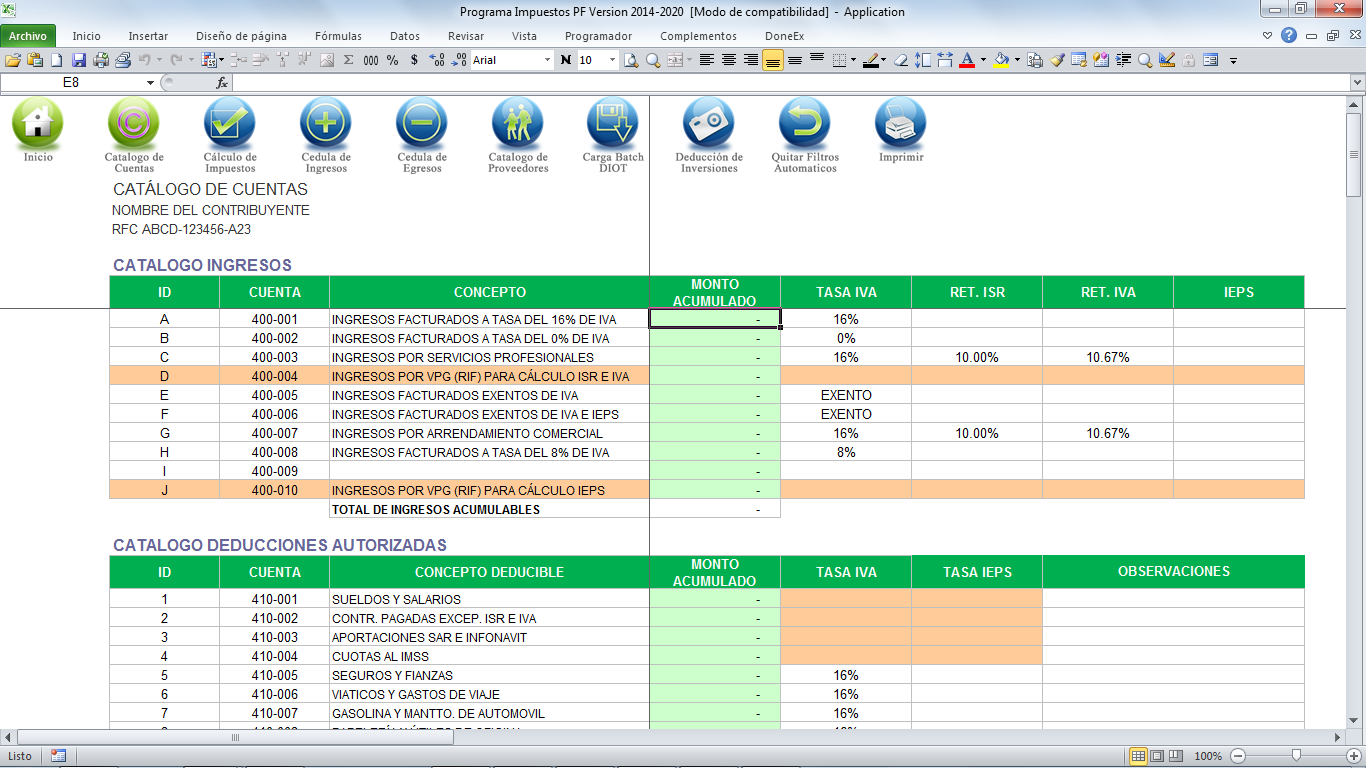1366x768 pixels.
Task: Click the Inicio home button
Action: [x=38, y=124]
